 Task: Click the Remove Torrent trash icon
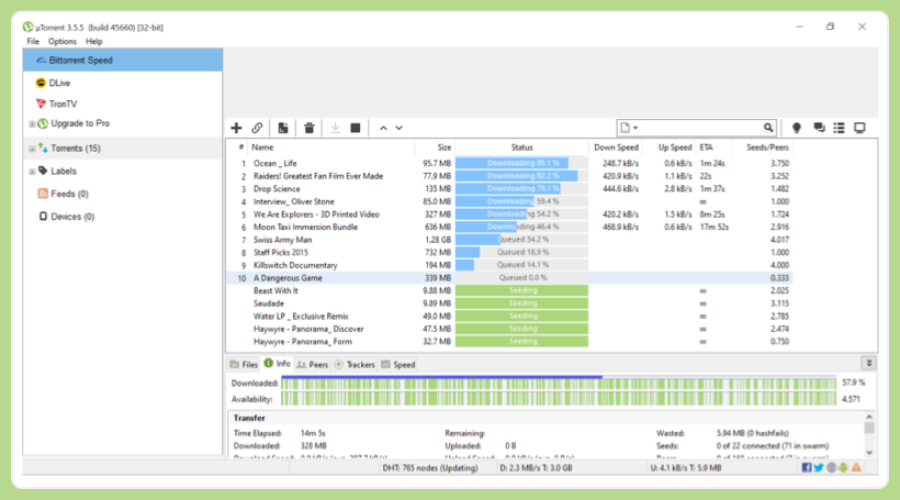click(309, 127)
